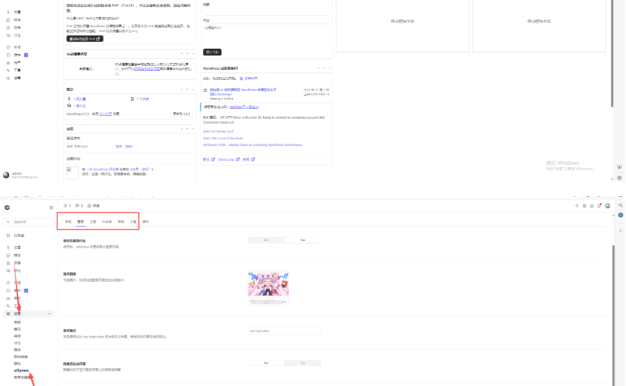
Task: Open Appearance in the upper dashboard sidebar
Action: point(17,47)
